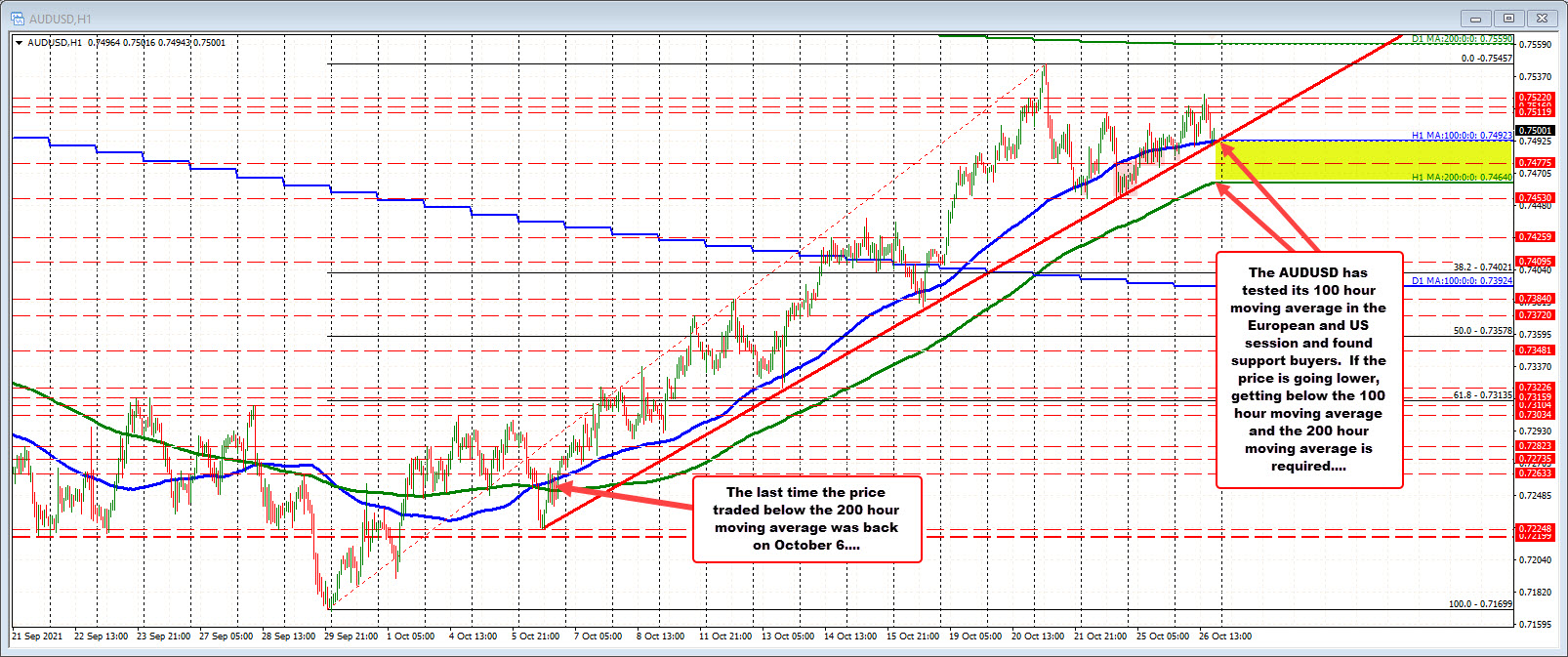Click the price axis value 0.71820
This screenshot has width=1568, height=657.
[1536, 593]
